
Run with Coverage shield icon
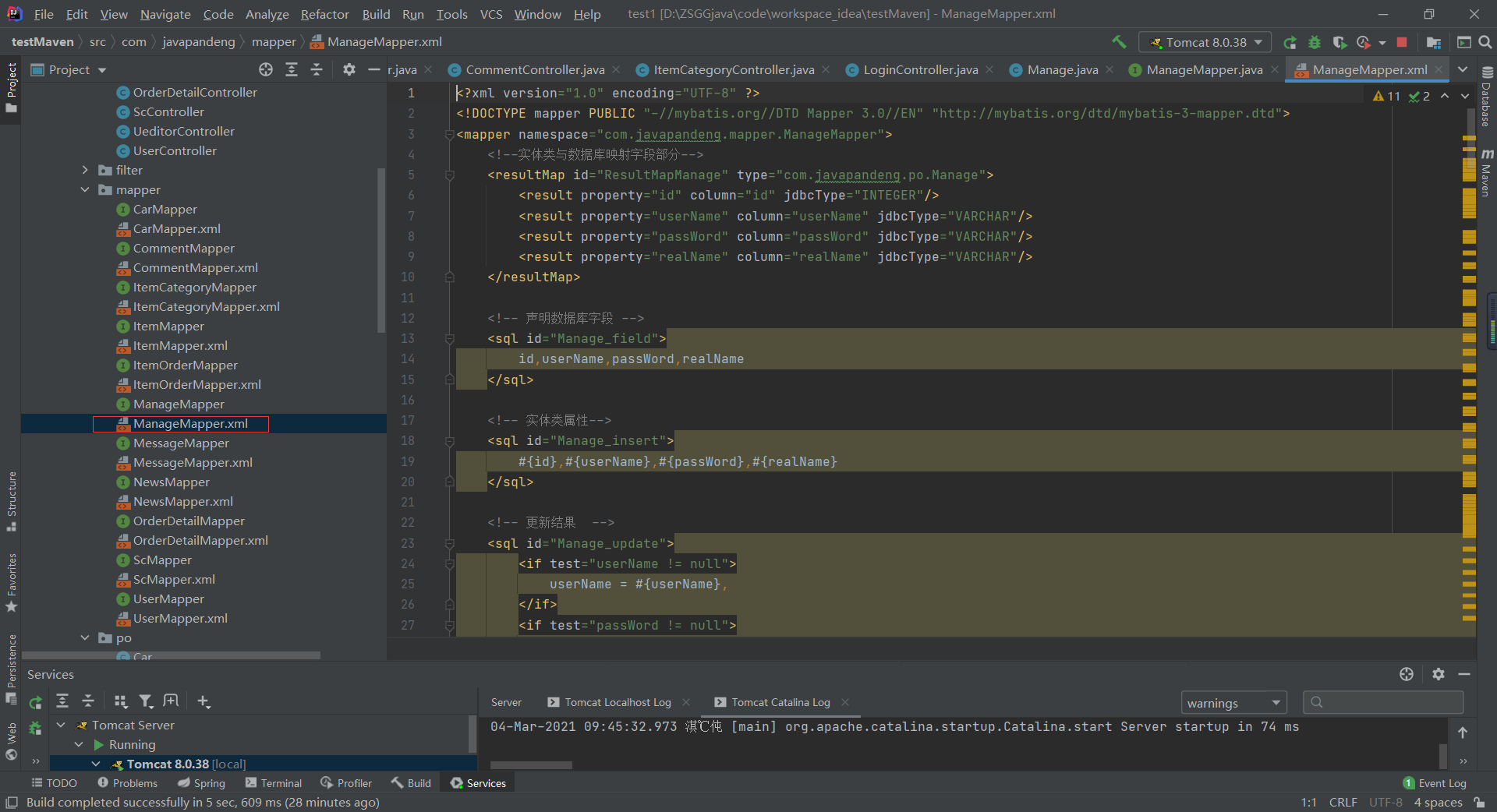click(x=1340, y=42)
